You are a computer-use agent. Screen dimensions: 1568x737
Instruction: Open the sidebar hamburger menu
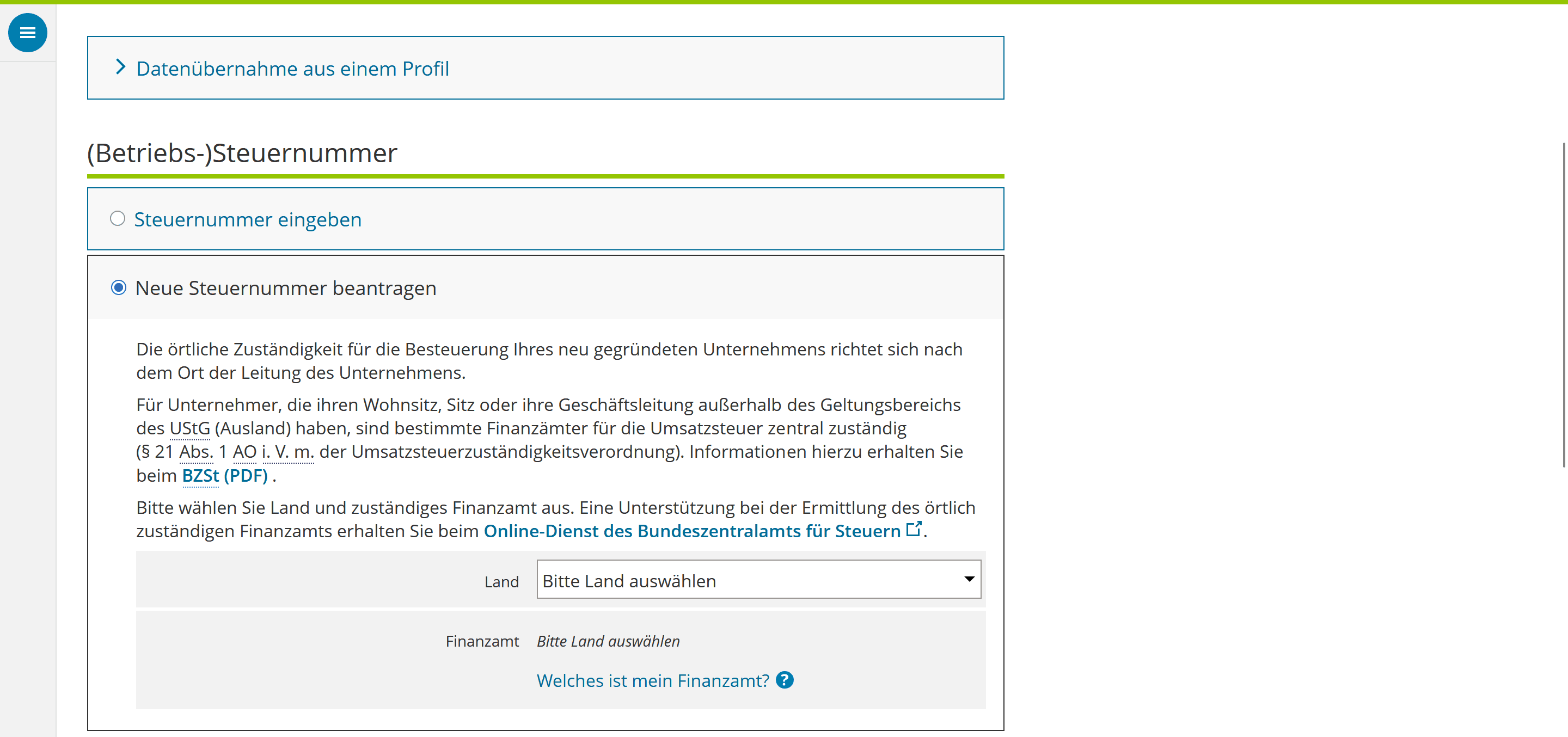pyautogui.click(x=27, y=33)
